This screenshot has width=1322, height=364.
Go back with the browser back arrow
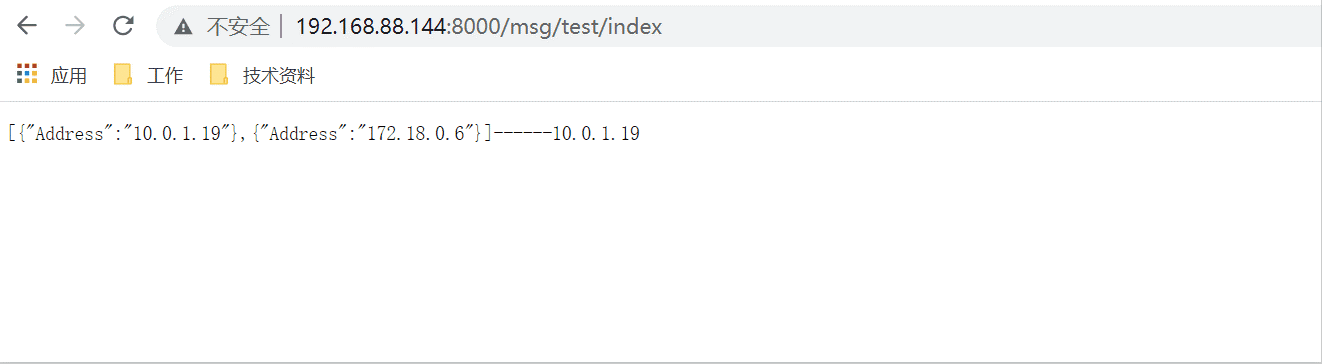[27, 26]
